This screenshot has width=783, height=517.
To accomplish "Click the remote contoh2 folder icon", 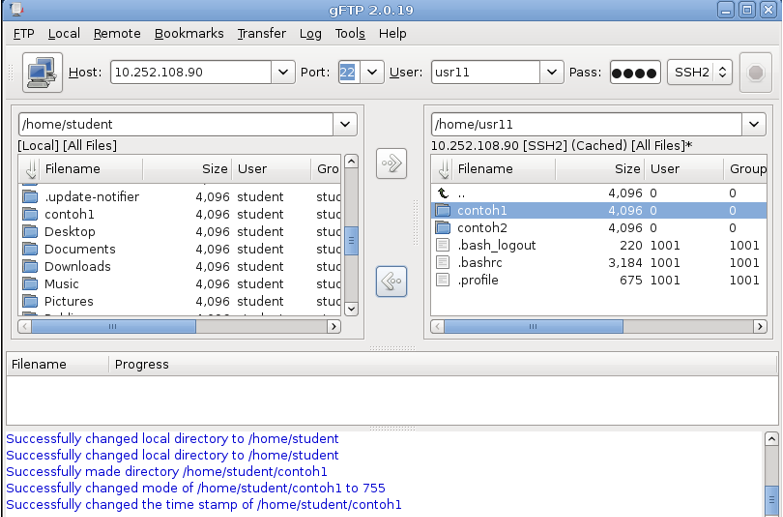I will point(443,228).
